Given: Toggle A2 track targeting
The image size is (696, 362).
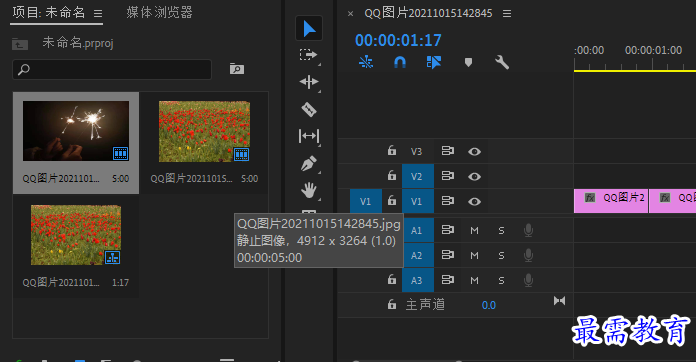Looking at the screenshot, I should click(x=418, y=255).
